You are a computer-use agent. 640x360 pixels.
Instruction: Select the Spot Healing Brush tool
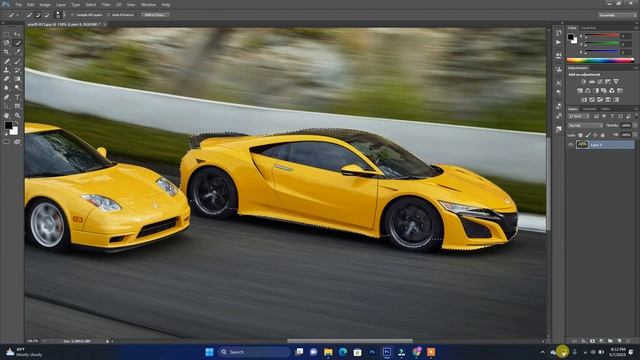(7, 61)
